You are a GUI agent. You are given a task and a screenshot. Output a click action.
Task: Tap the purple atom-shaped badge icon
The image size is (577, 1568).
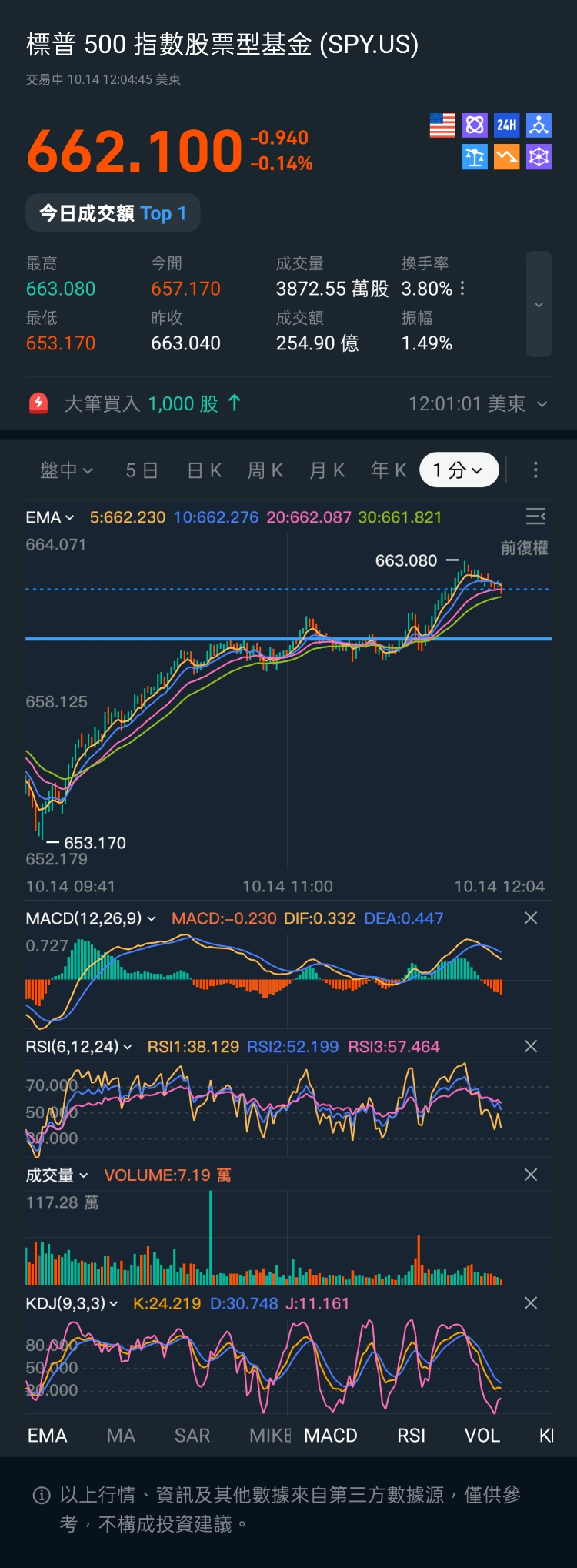coord(475,125)
